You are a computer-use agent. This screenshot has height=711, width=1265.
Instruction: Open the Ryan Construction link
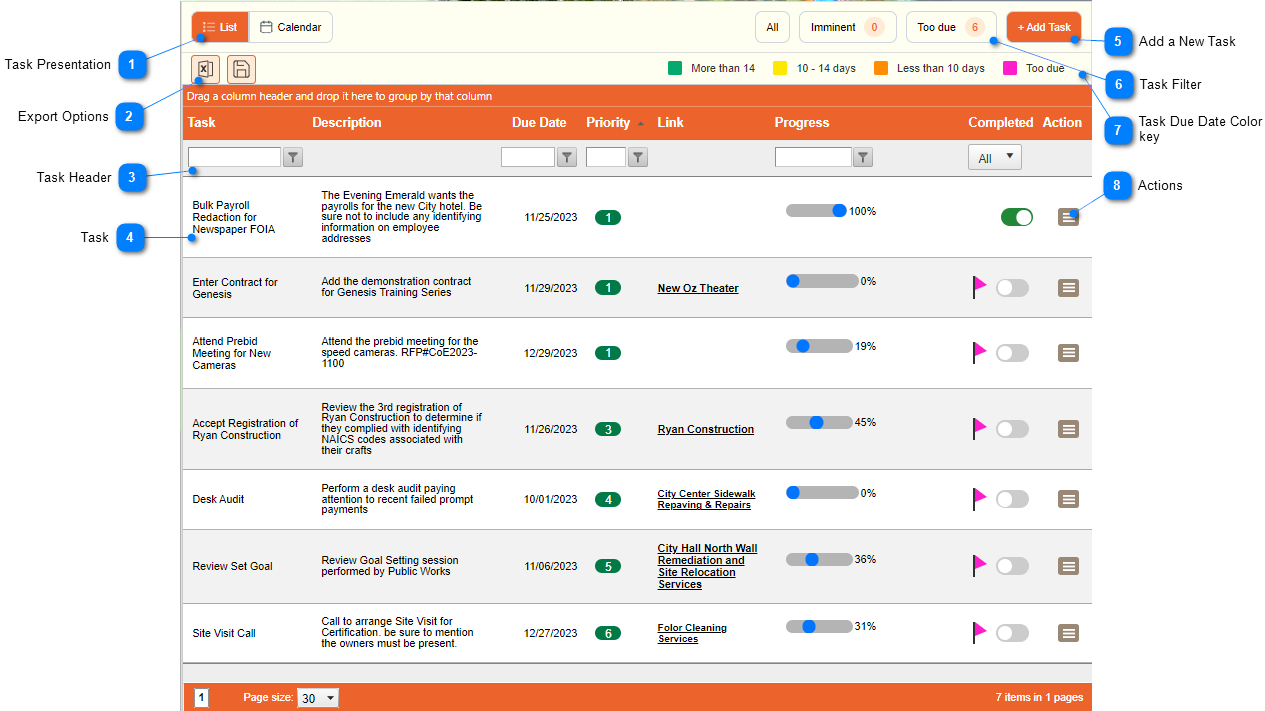pyautogui.click(x=705, y=429)
